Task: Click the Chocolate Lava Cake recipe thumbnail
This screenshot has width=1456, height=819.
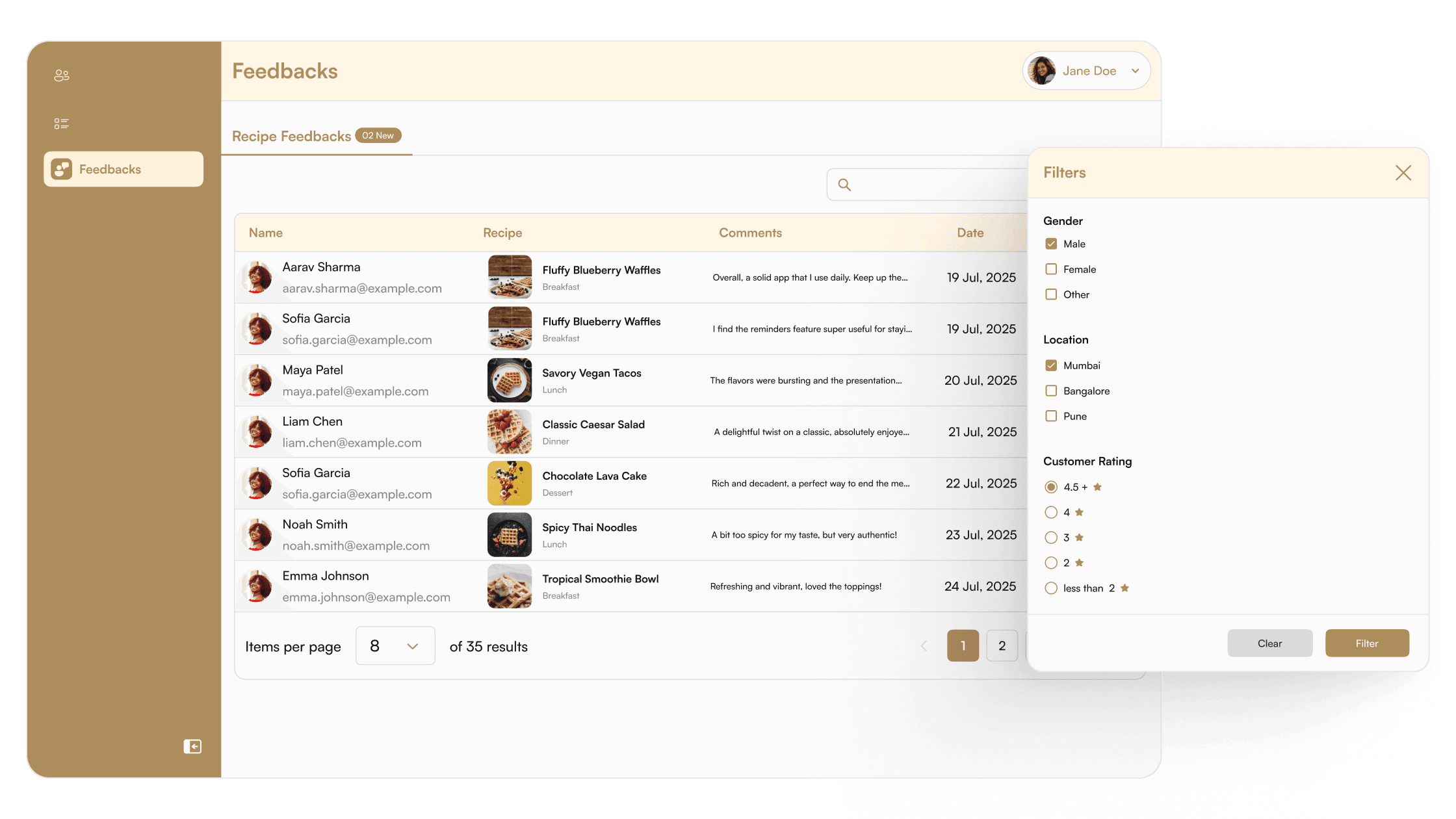Action: coord(509,483)
